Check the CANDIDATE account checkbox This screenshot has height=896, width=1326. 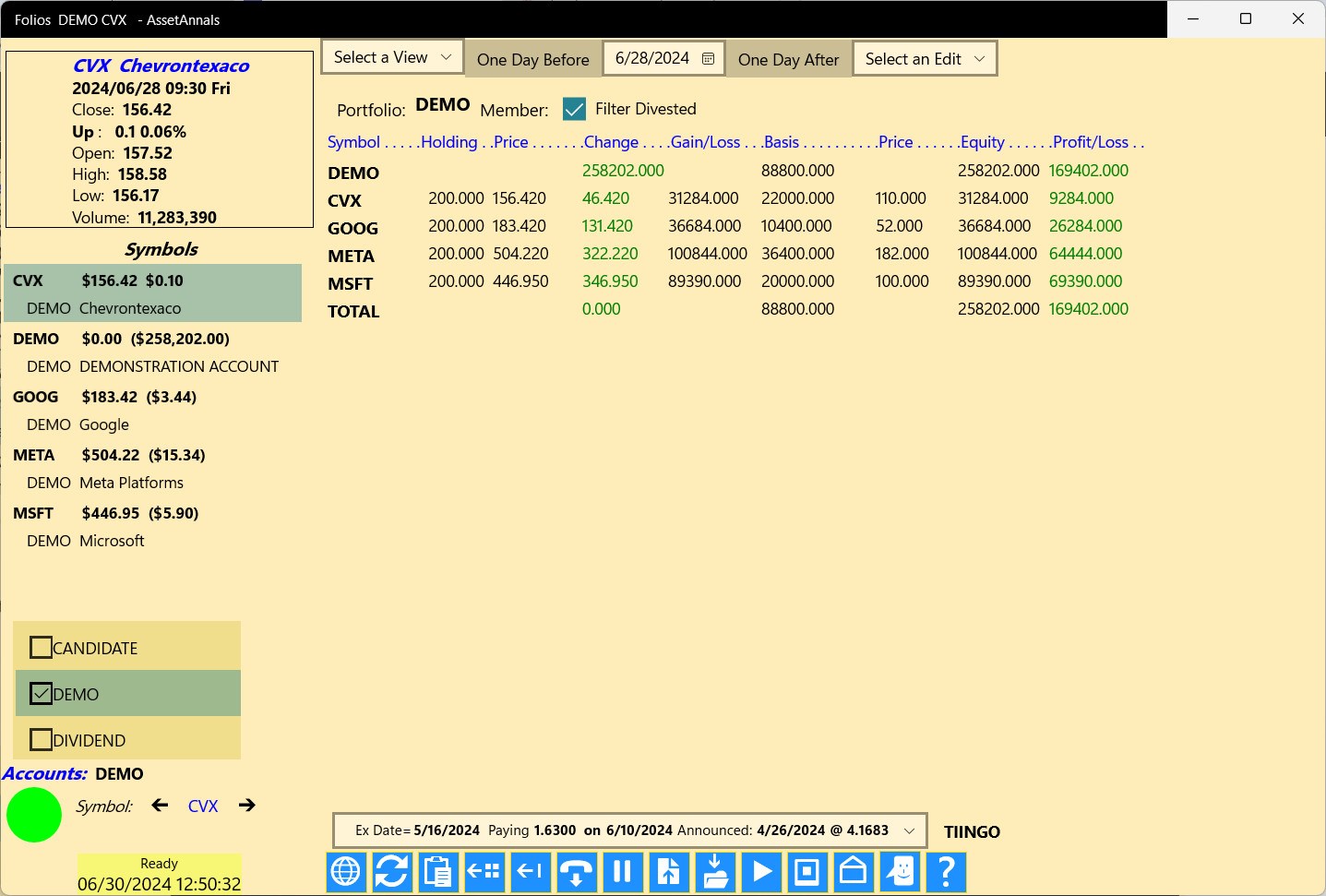41,648
